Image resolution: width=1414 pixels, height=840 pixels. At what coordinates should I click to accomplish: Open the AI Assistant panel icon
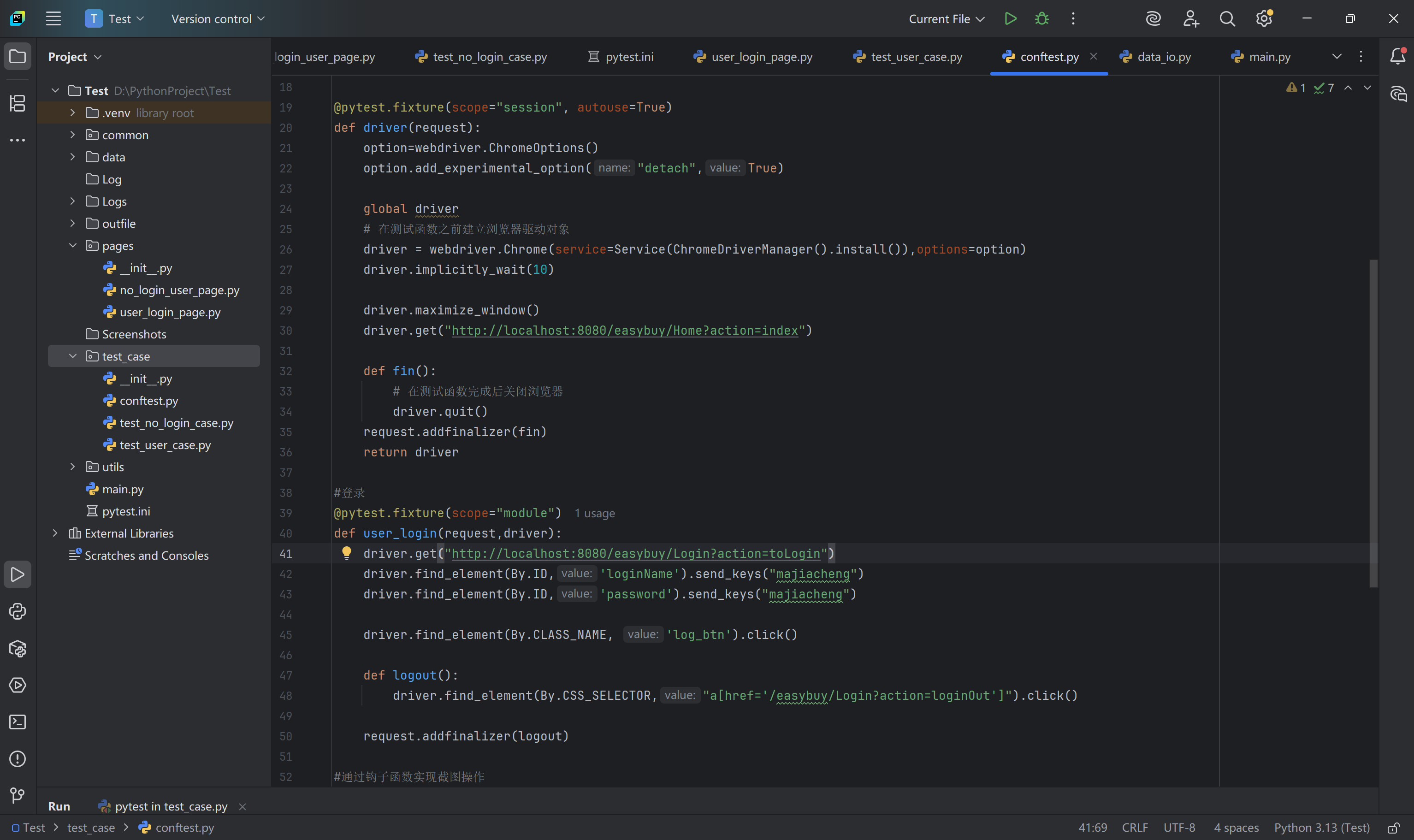[x=1398, y=94]
